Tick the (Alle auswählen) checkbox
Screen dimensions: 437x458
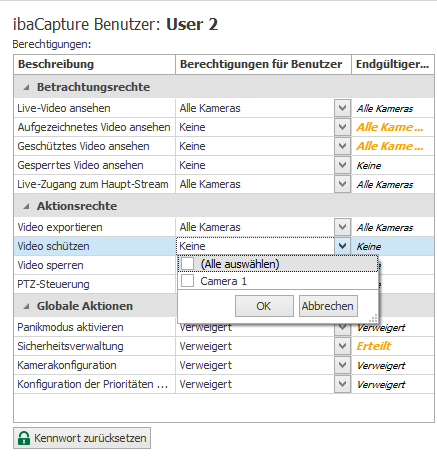coord(187,264)
